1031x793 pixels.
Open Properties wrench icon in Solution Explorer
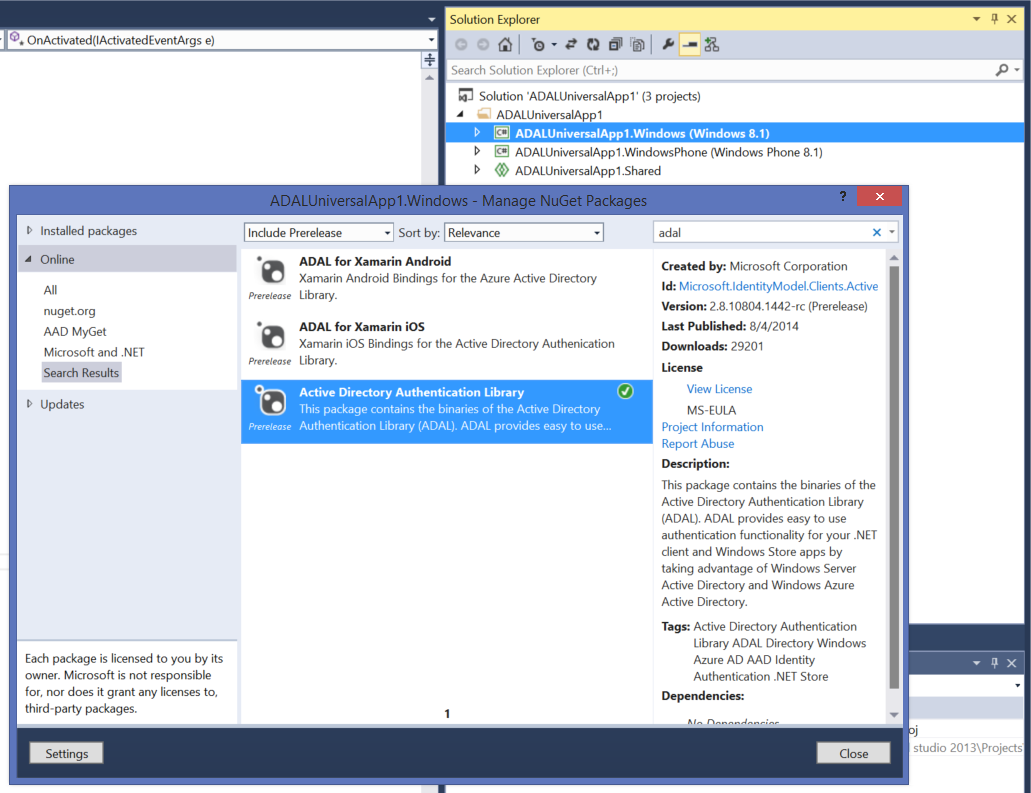pos(668,45)
